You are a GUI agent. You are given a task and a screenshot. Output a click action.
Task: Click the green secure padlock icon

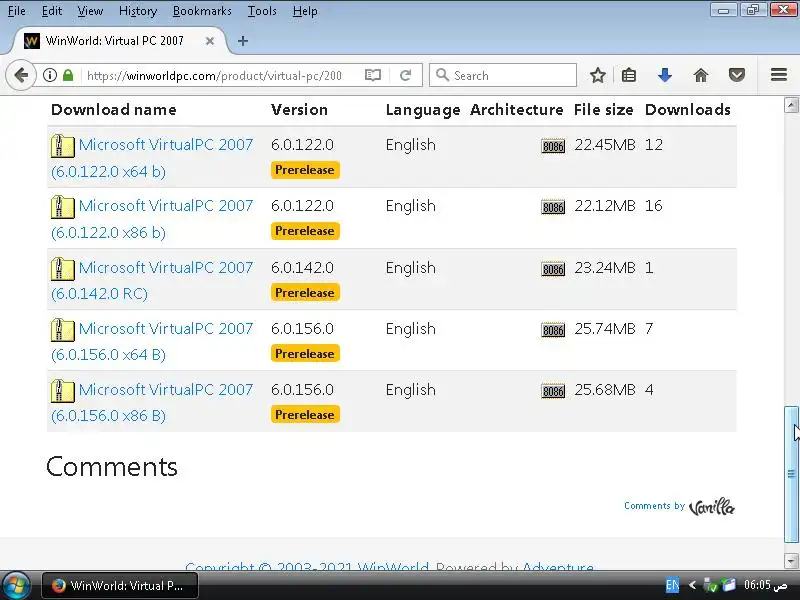(x=68, y=76)
